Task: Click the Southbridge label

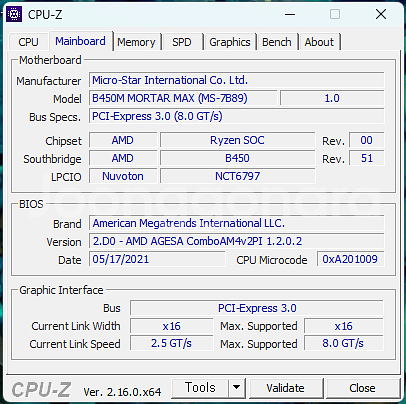Action: pyautogui.click(x=52, y=159)
